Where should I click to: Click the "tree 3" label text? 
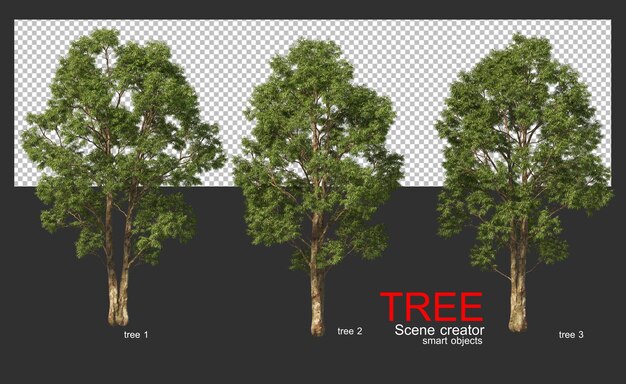tap(571, 335)
